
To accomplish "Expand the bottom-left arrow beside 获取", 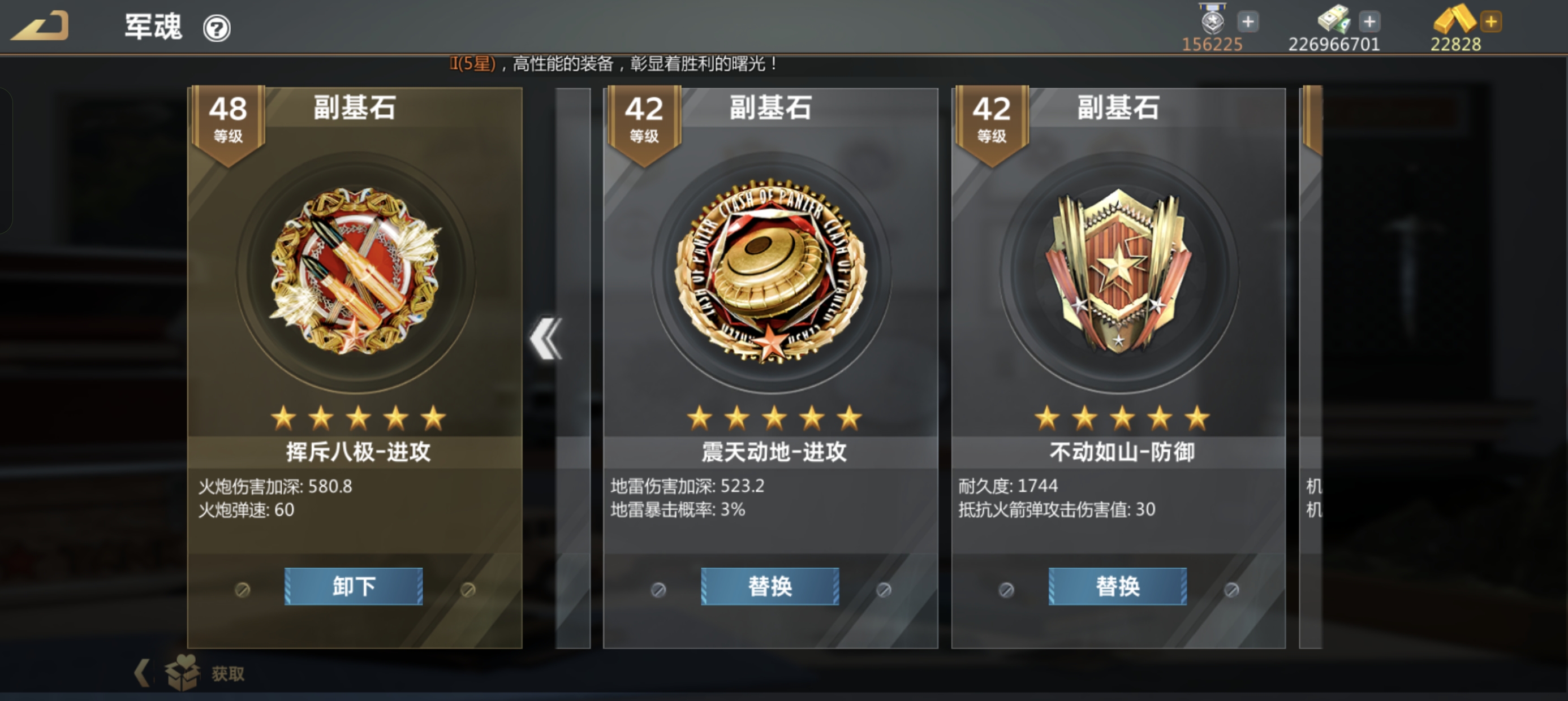I will 141,673.
